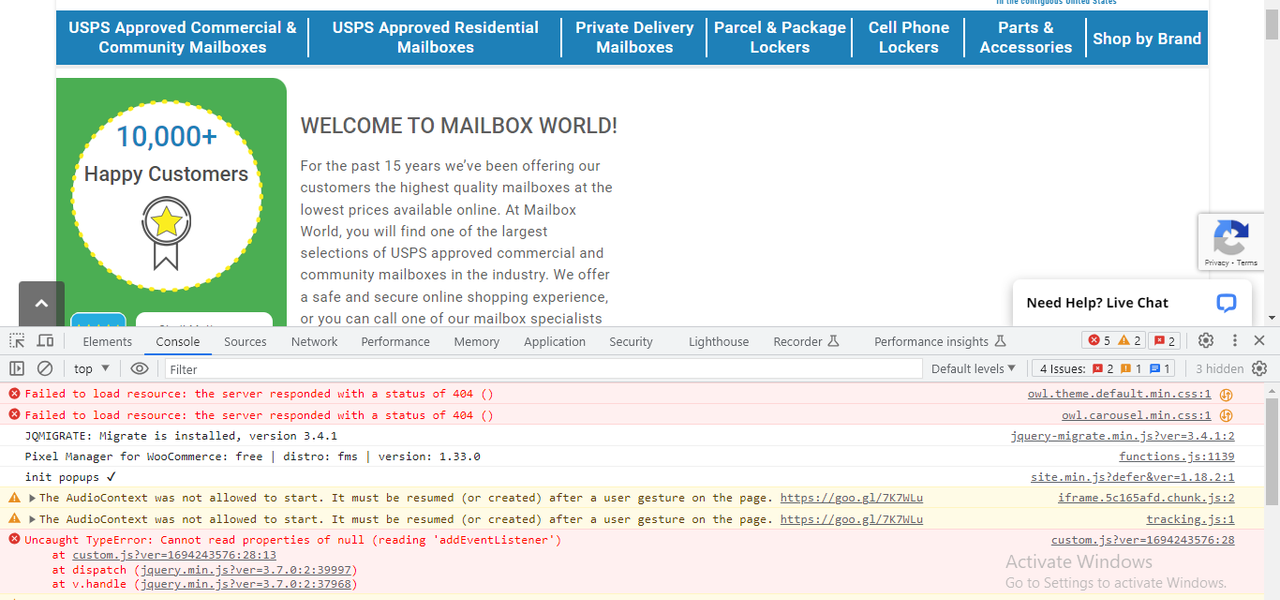Screen dimensions: 1280x600
Task: Click the error icon on the Uncaught TypeError row
Action: [14, 540]
